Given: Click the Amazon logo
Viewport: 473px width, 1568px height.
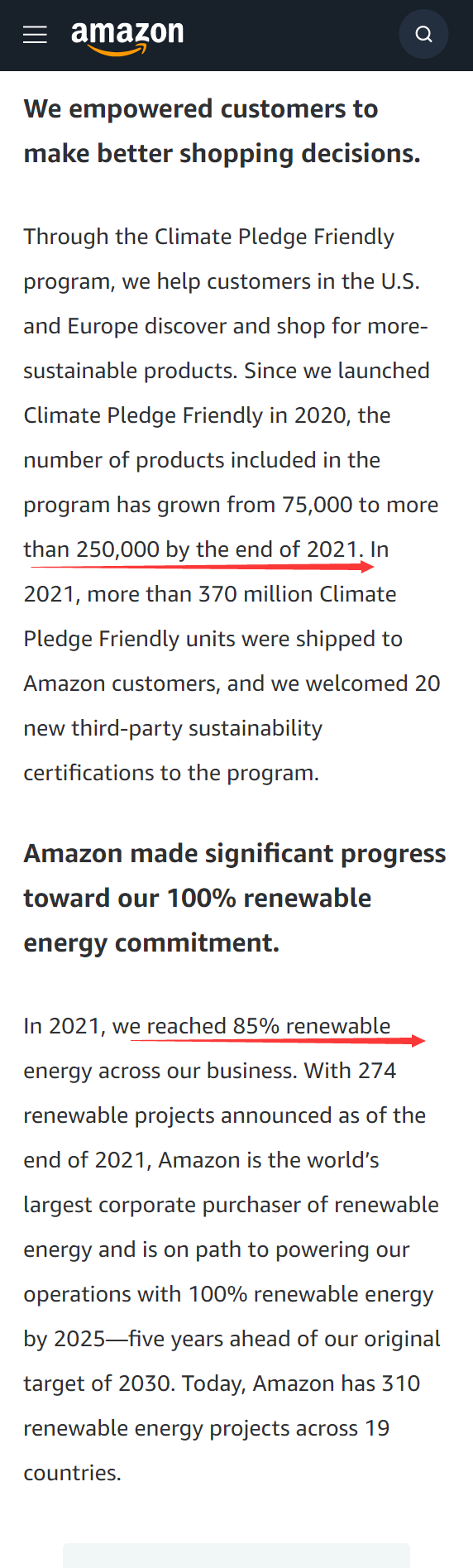Looking at the screenshot, I should 127,36.
